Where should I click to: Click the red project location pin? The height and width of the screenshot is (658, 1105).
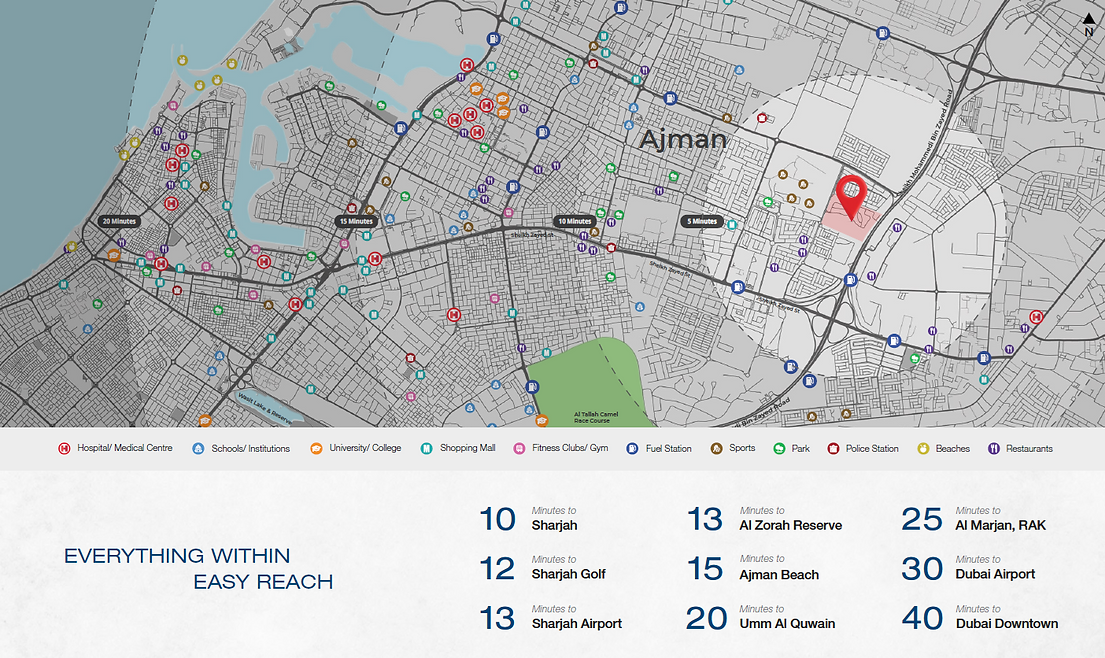(851, 197)
